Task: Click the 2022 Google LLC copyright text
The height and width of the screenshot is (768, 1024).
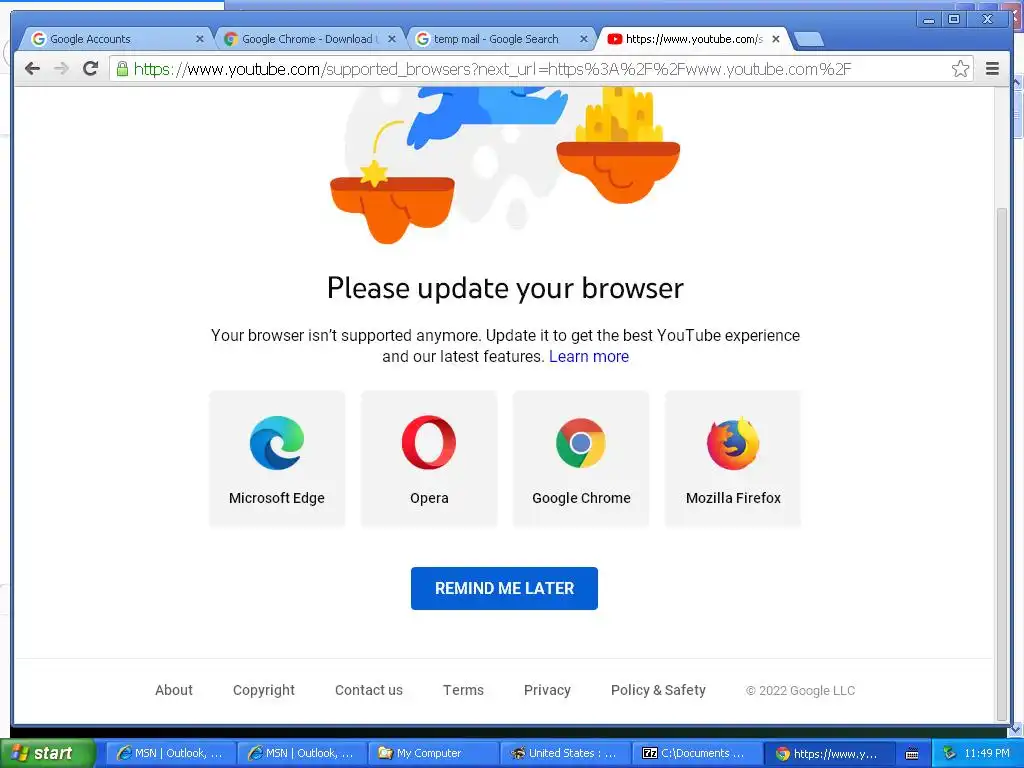Action: pyautogui.click(x=800, y=690)
